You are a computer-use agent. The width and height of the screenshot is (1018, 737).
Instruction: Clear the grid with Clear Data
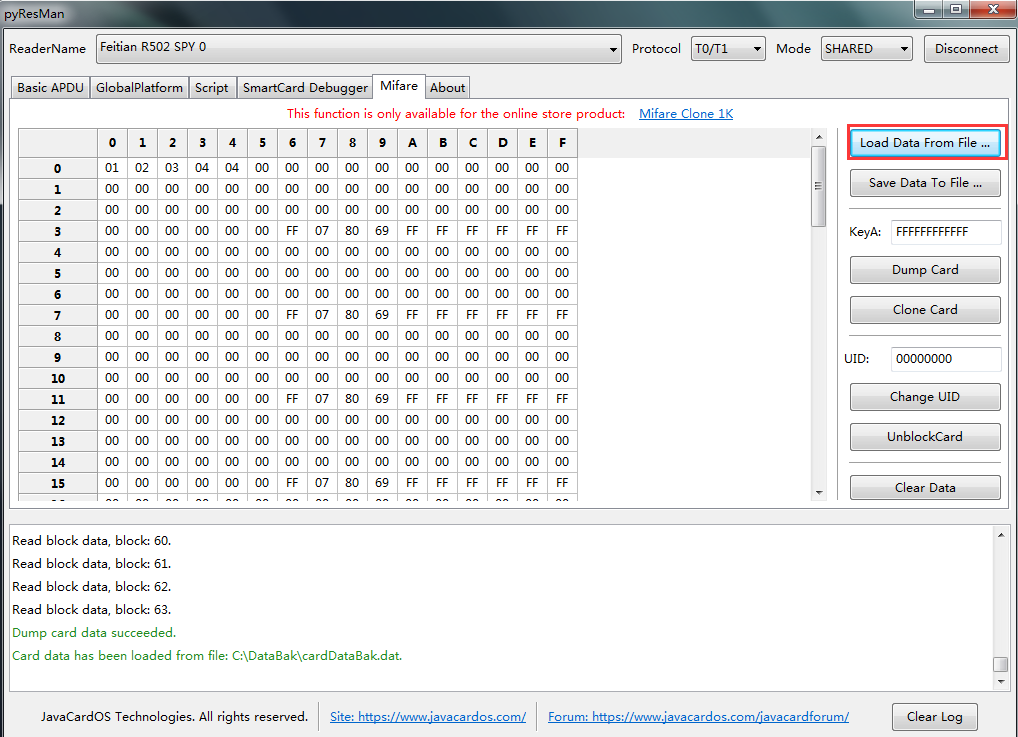coord(924,487)
